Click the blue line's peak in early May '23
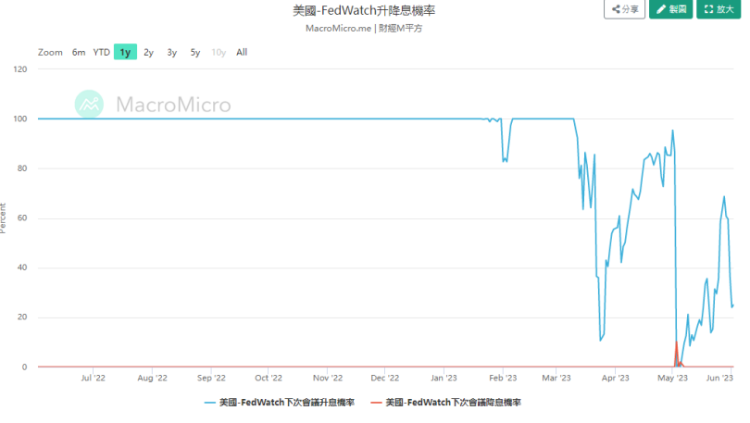This screenshot has width=750, height=423. 672,131
